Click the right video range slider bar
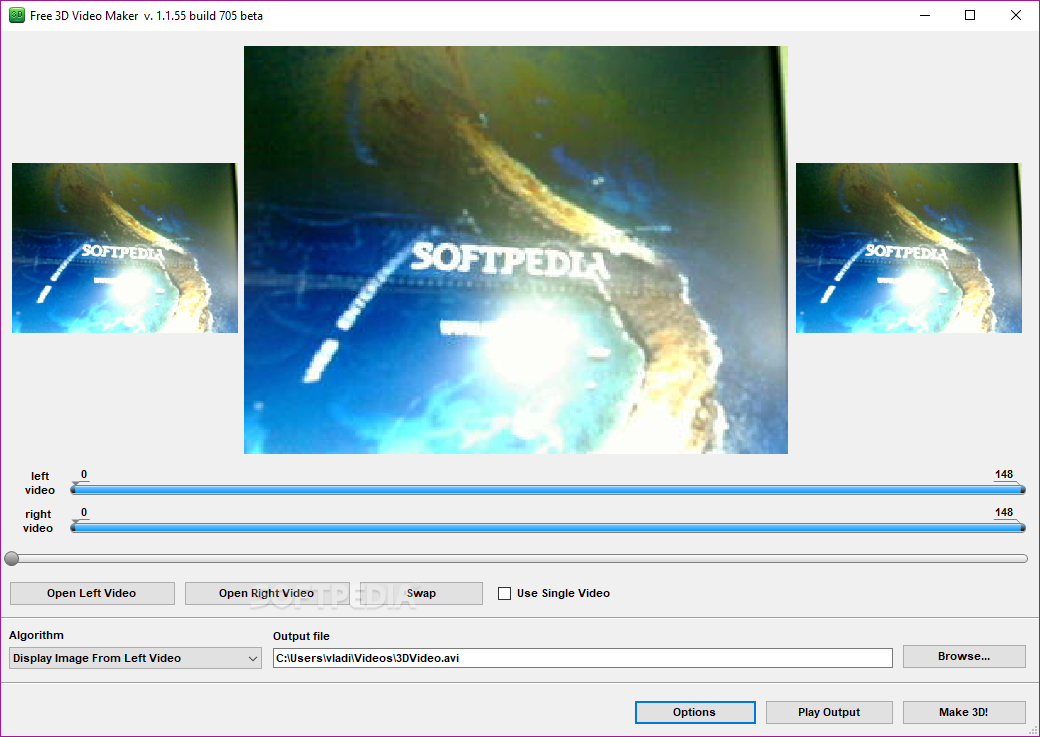 548,528
